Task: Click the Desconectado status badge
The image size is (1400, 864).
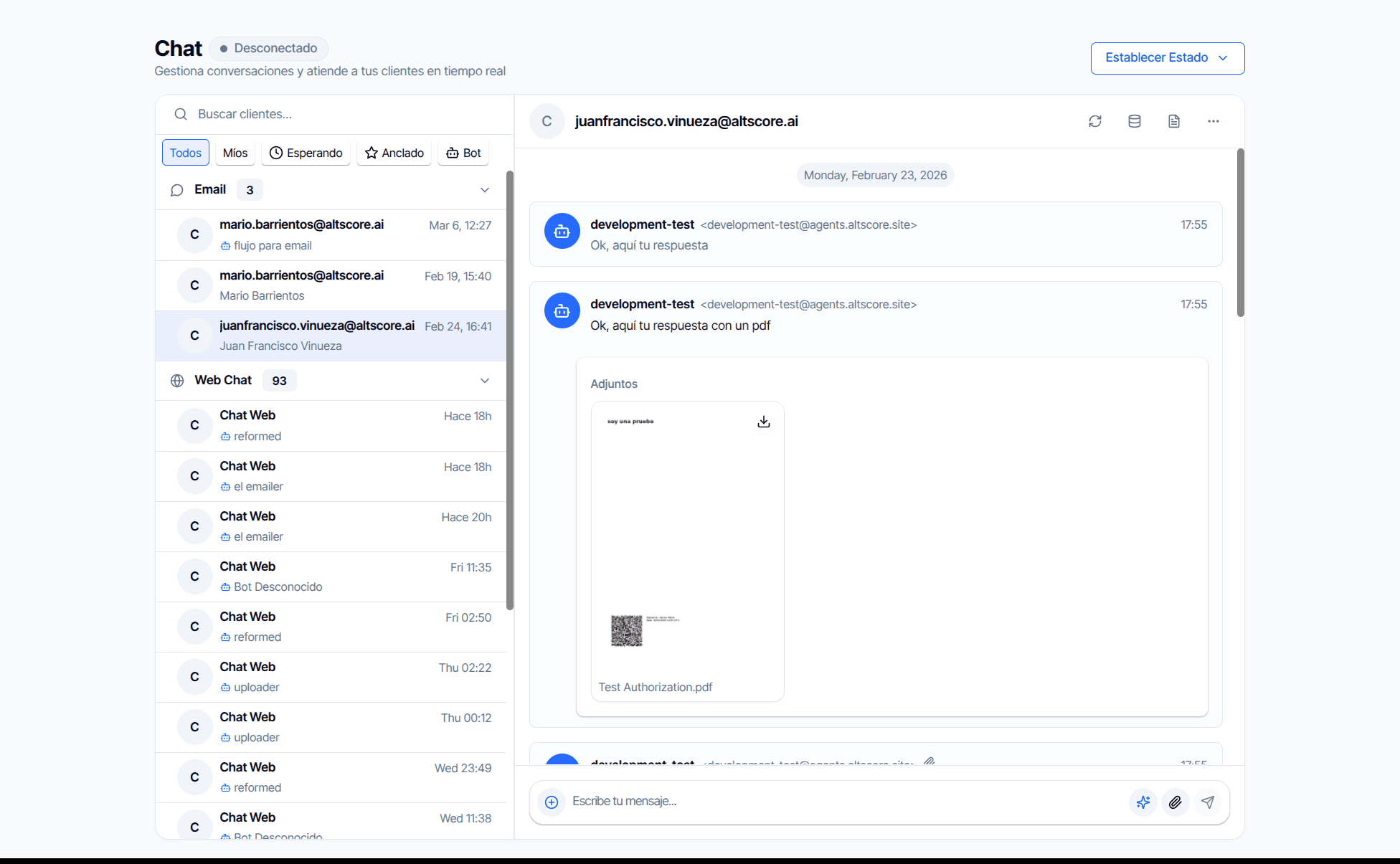Action: click(x=269, y=48)
